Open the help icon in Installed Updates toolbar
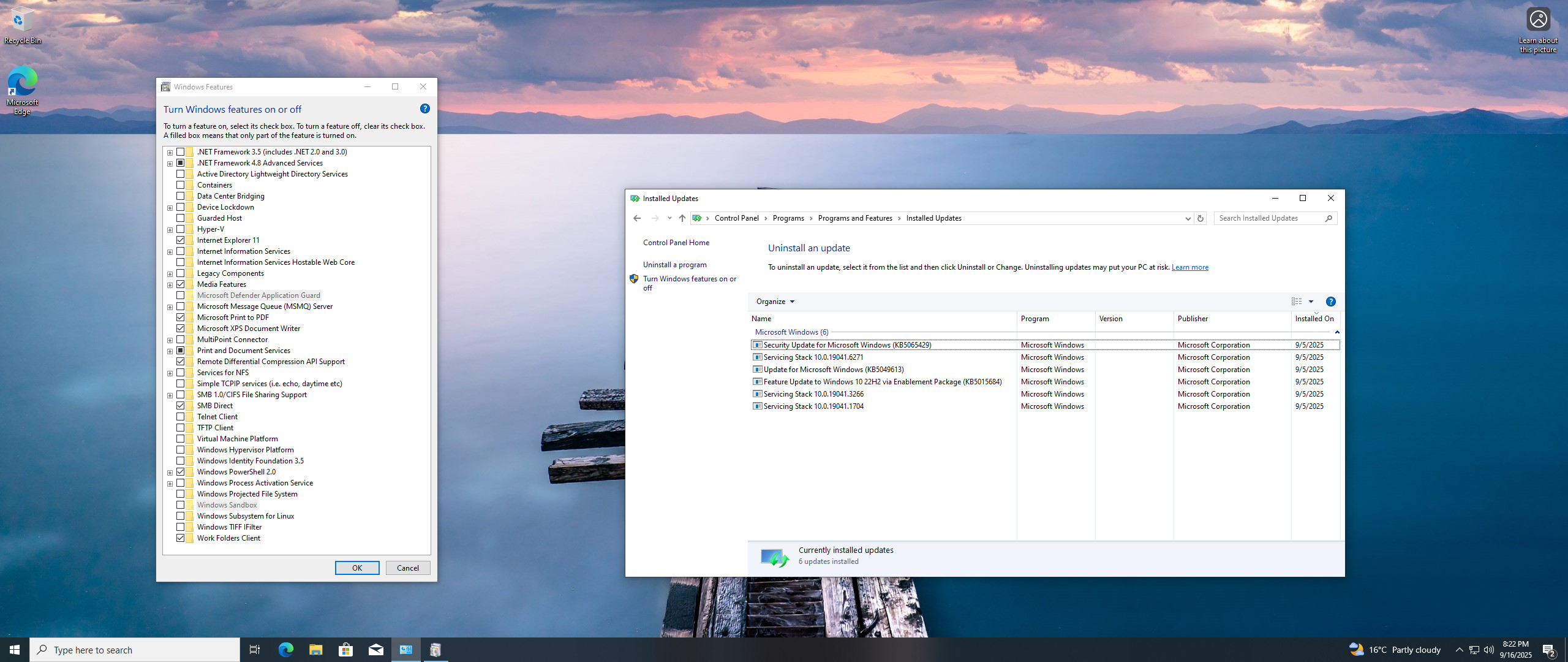 1330,302
